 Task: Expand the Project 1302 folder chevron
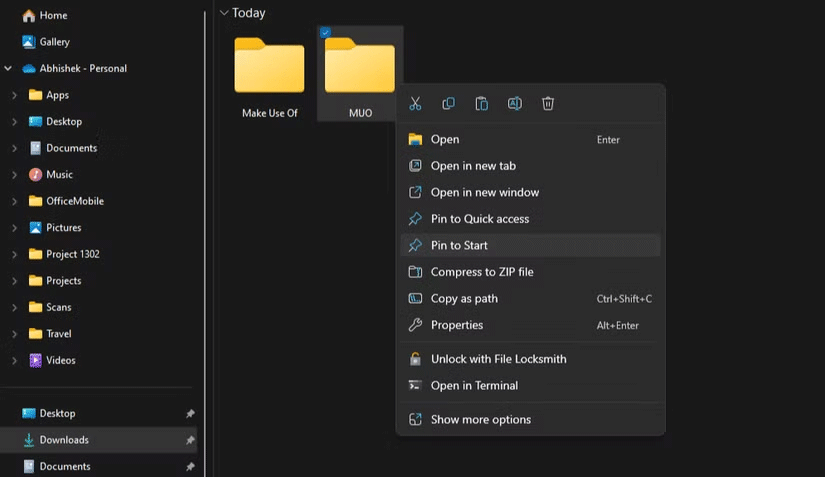click(14, 254)
